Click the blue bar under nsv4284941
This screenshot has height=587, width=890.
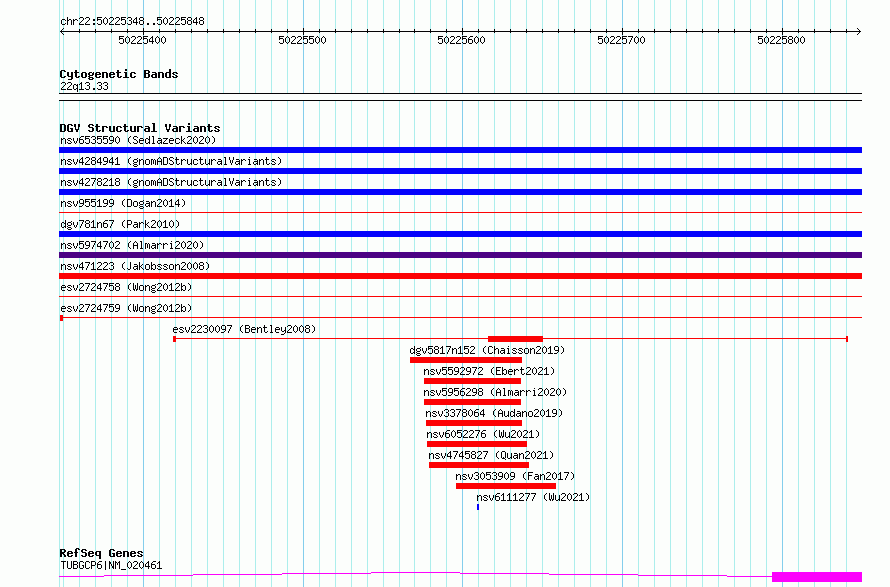point(460,171)
